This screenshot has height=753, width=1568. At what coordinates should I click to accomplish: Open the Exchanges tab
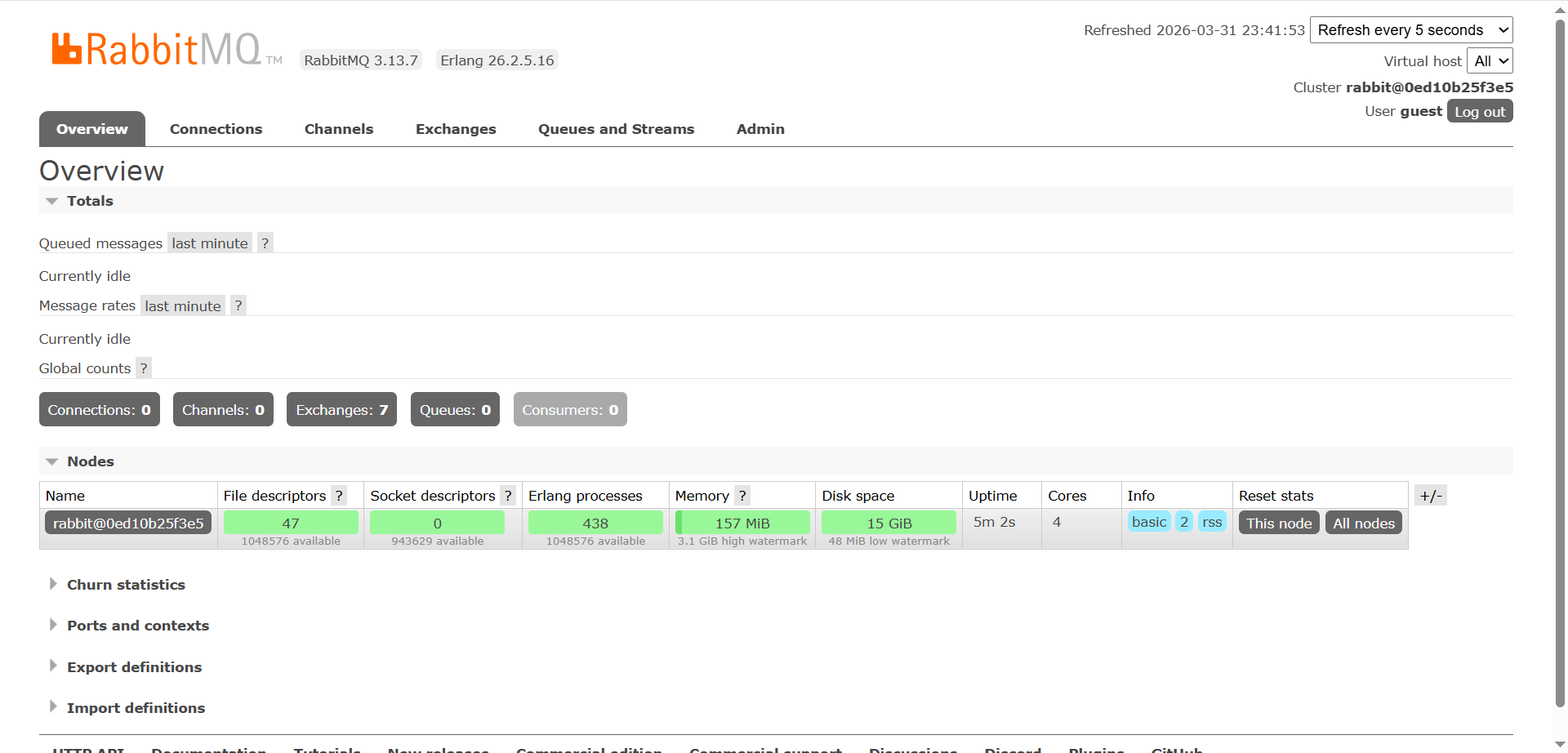click(x=456, y=129)
